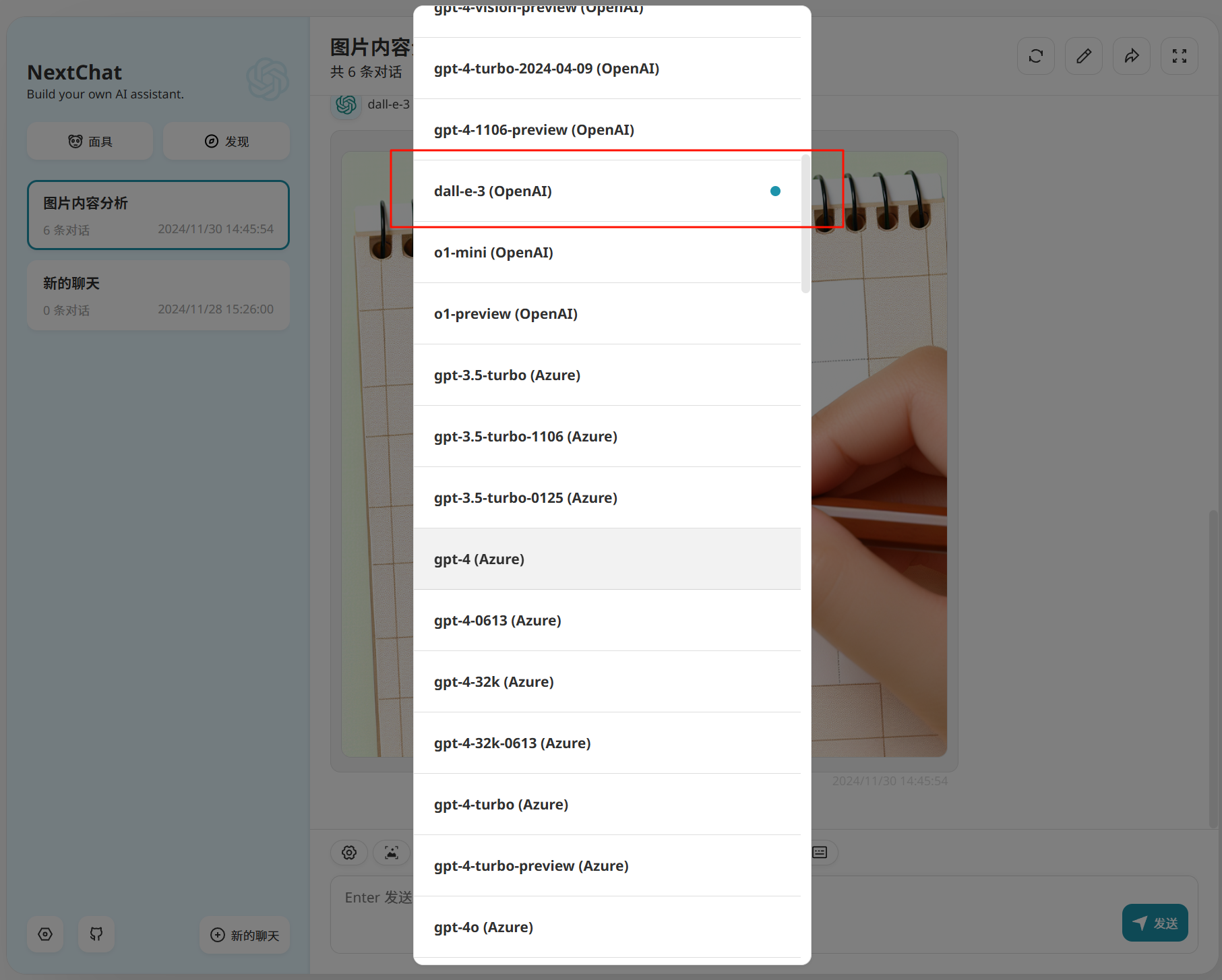Click the keyboard shortcuts icon above input
Screen dimensions: 1222x980
pyautogui.click(x=820, y=853)
